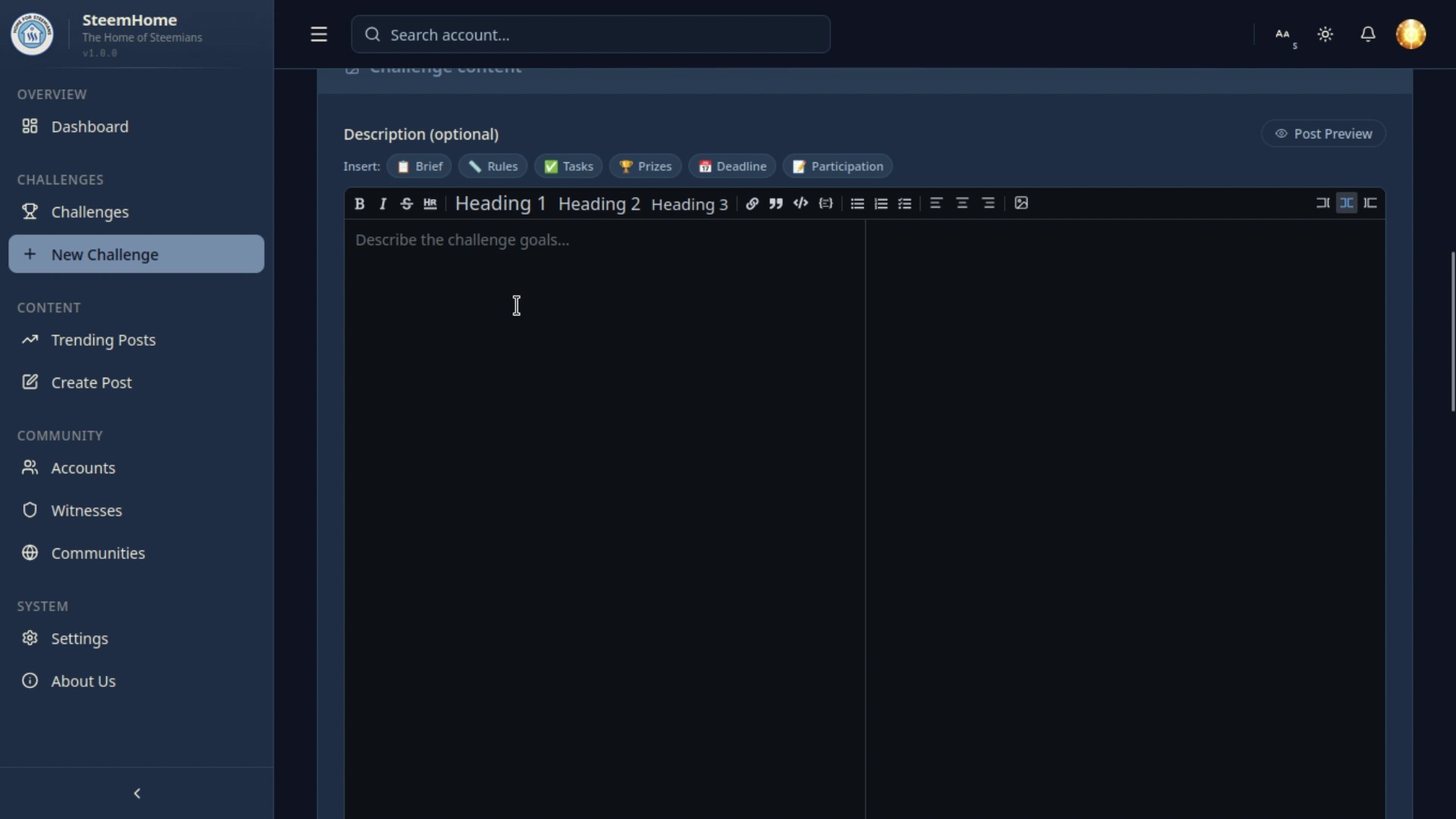Screen dimensions: 1456x819
Task: Click the page vertical scrollbar
Action: (x=1452, y=331)
